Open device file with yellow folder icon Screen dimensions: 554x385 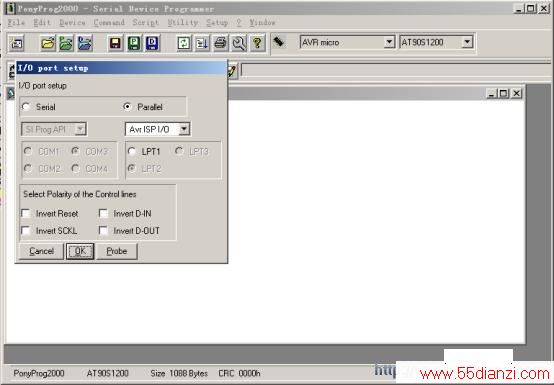pyautogui.click(x=48, y=43)
